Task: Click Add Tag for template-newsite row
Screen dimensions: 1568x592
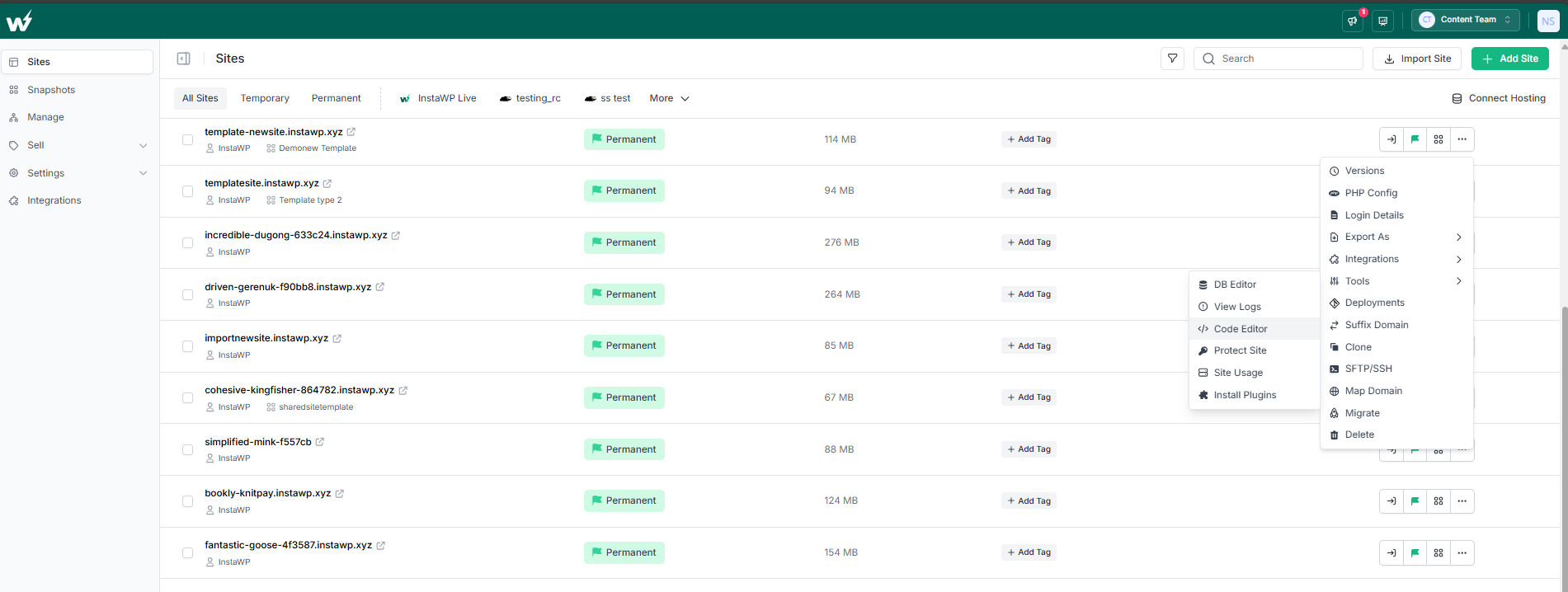Action: 1029,139
